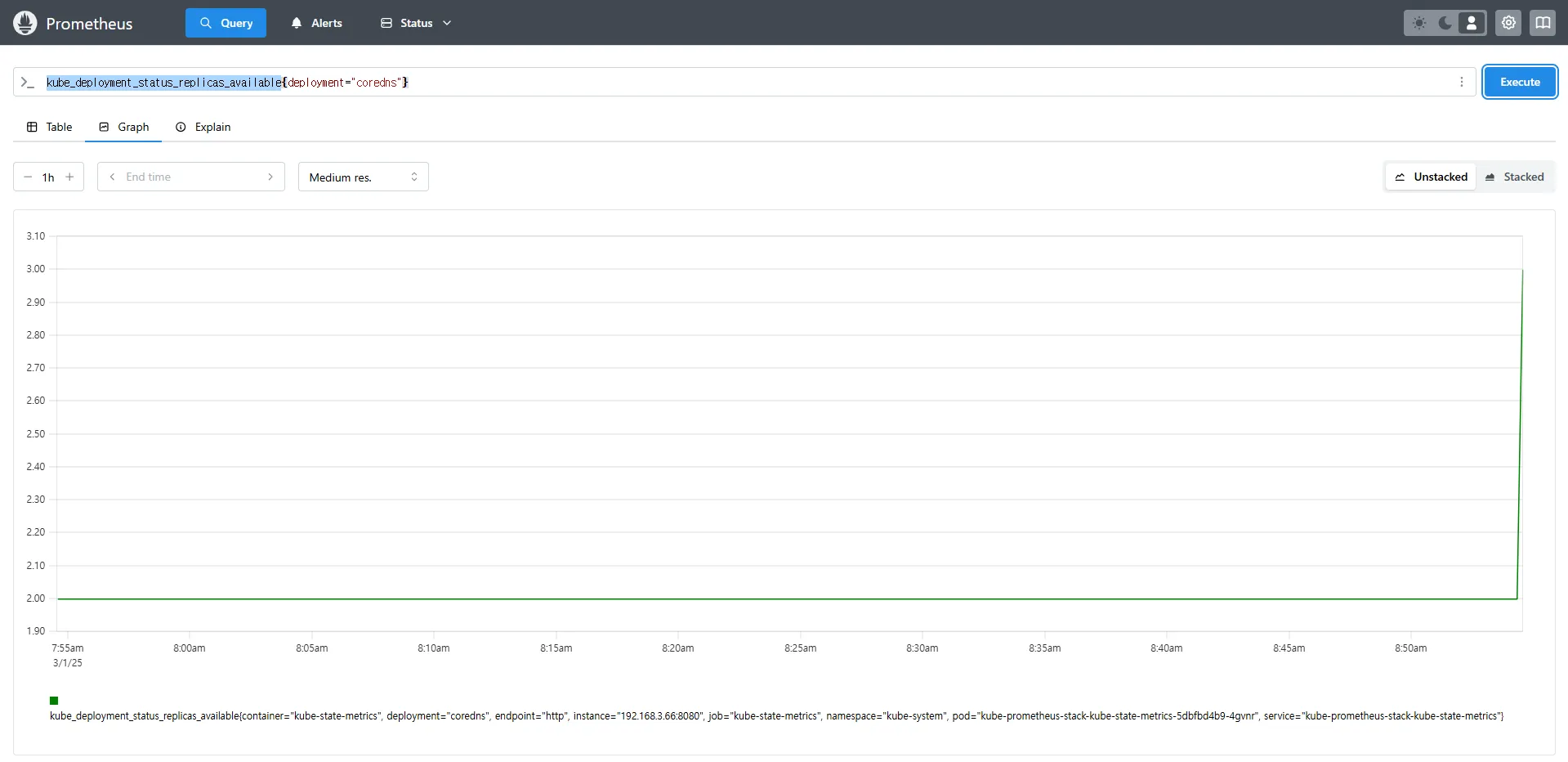Switch to the Table tab

(49, 127)
